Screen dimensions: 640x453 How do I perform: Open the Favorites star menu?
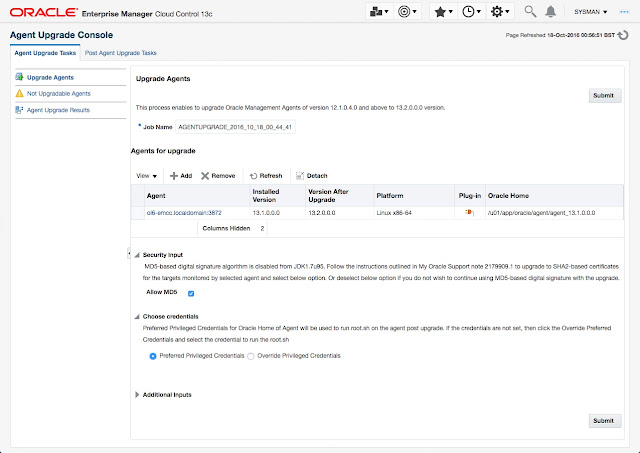[x=443, y=12]
